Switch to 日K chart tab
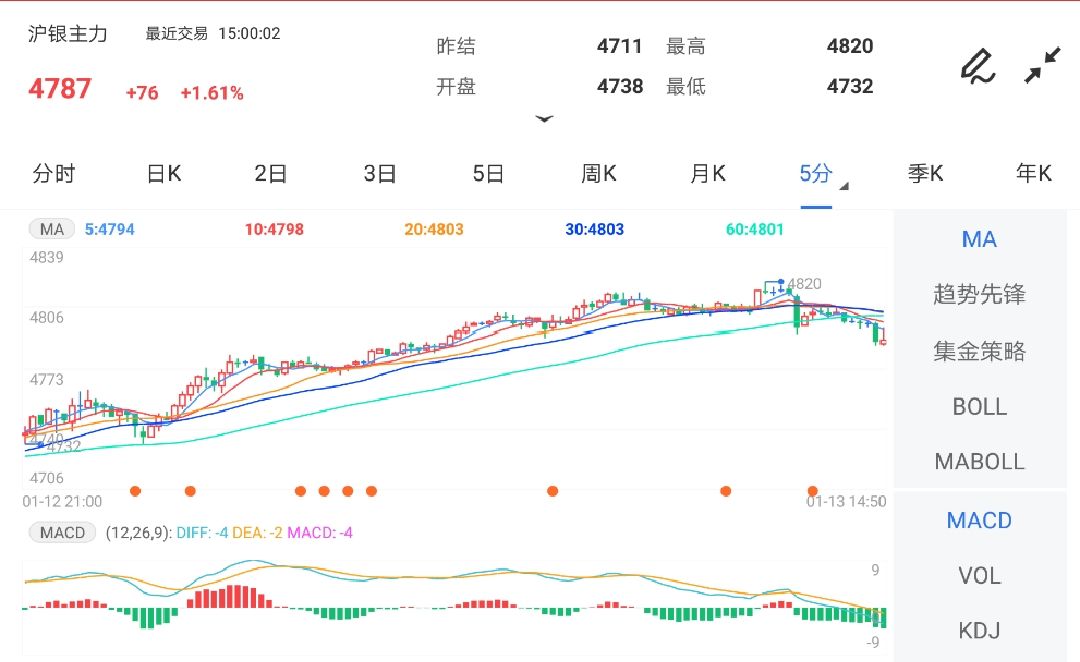Screen dimensions: 1080x662 [x=164, y=174]
